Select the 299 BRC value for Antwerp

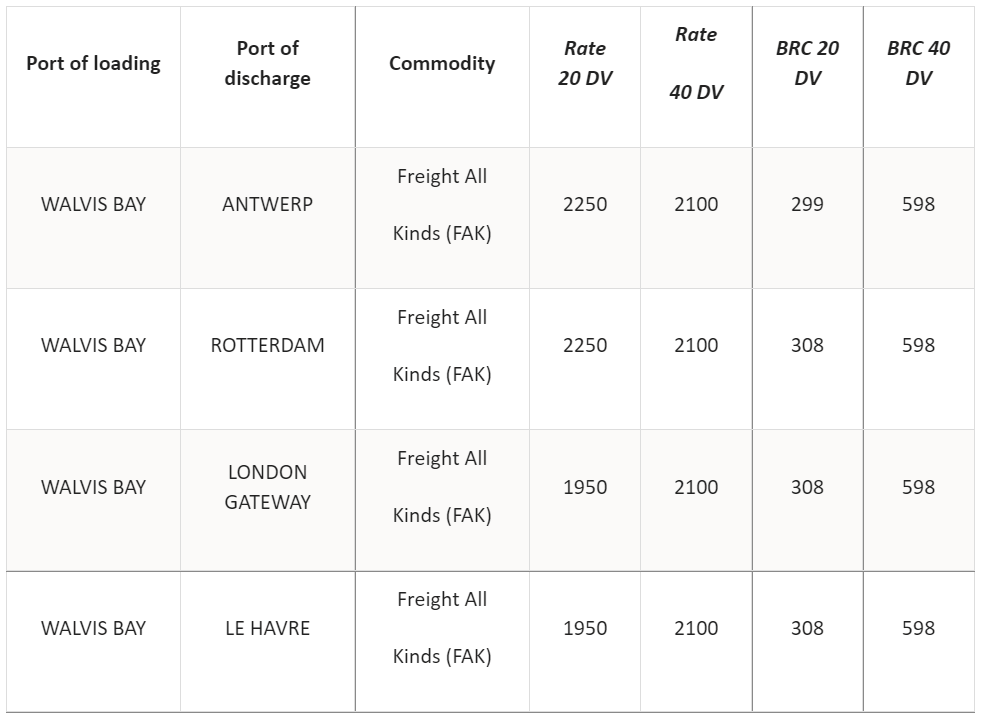(x=807, y=204)
